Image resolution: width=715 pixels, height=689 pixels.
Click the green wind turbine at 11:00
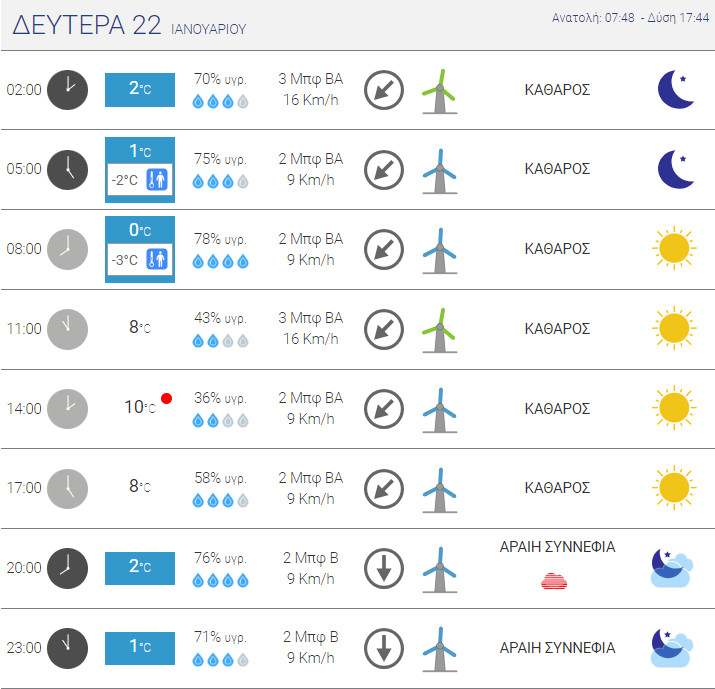[438, 329]
